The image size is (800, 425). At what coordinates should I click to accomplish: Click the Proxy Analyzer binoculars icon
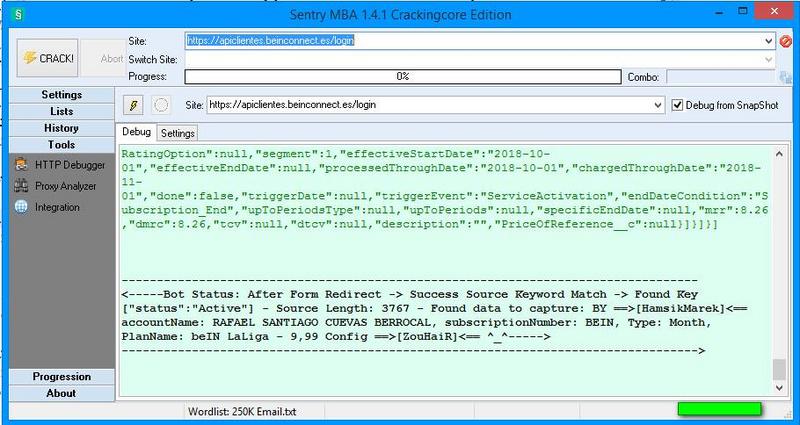pos(21,186)
